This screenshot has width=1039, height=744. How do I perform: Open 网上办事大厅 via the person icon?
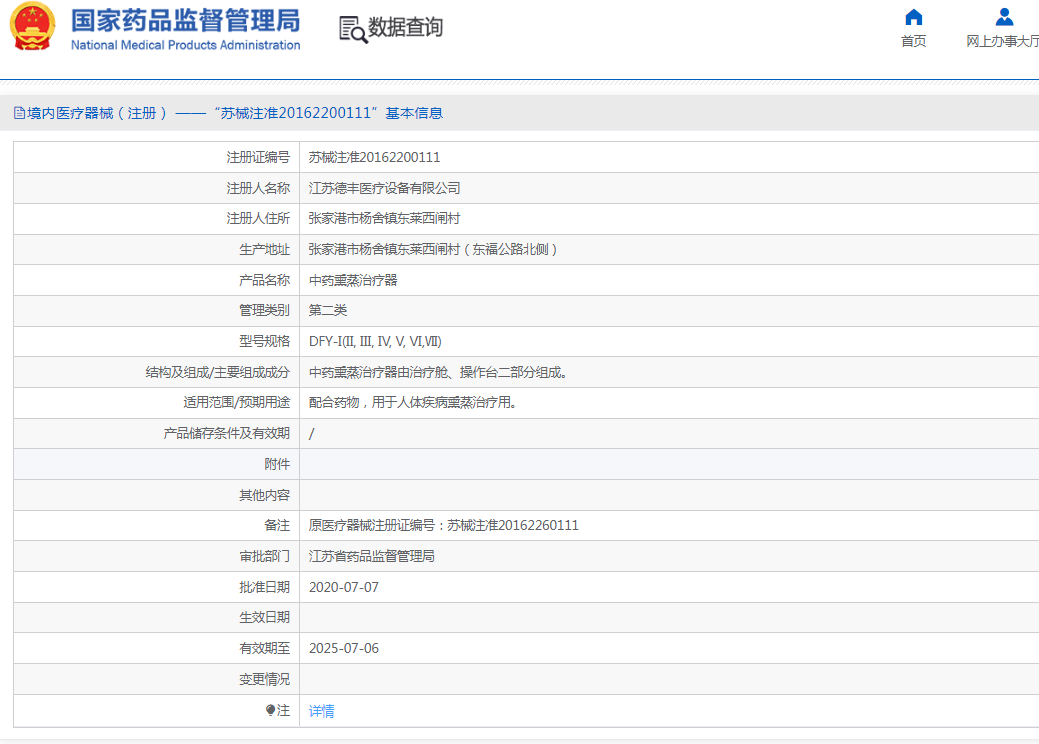[1005, 17]
